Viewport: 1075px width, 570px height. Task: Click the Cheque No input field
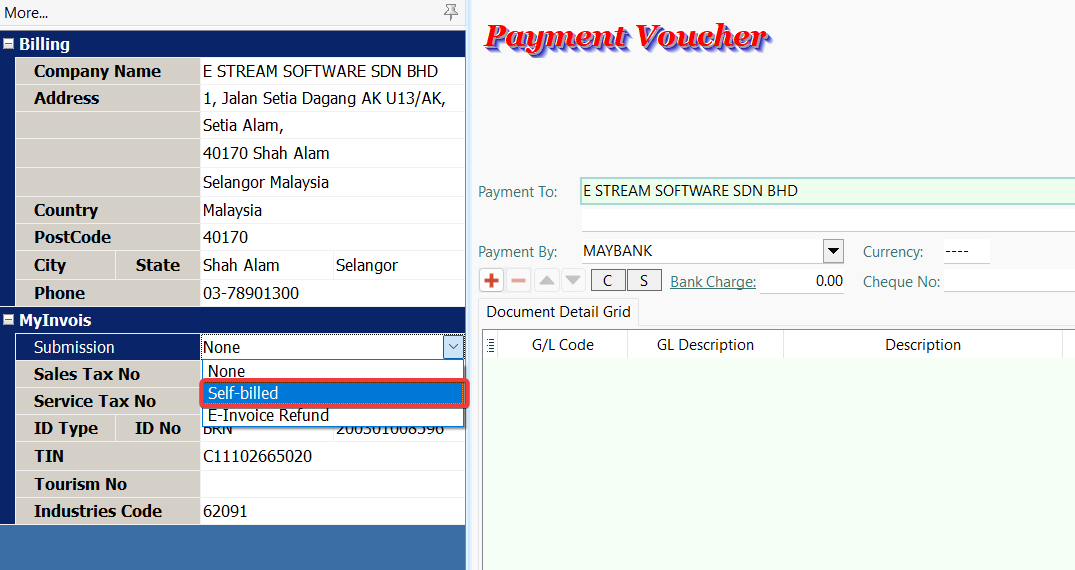coord(1008,282)
